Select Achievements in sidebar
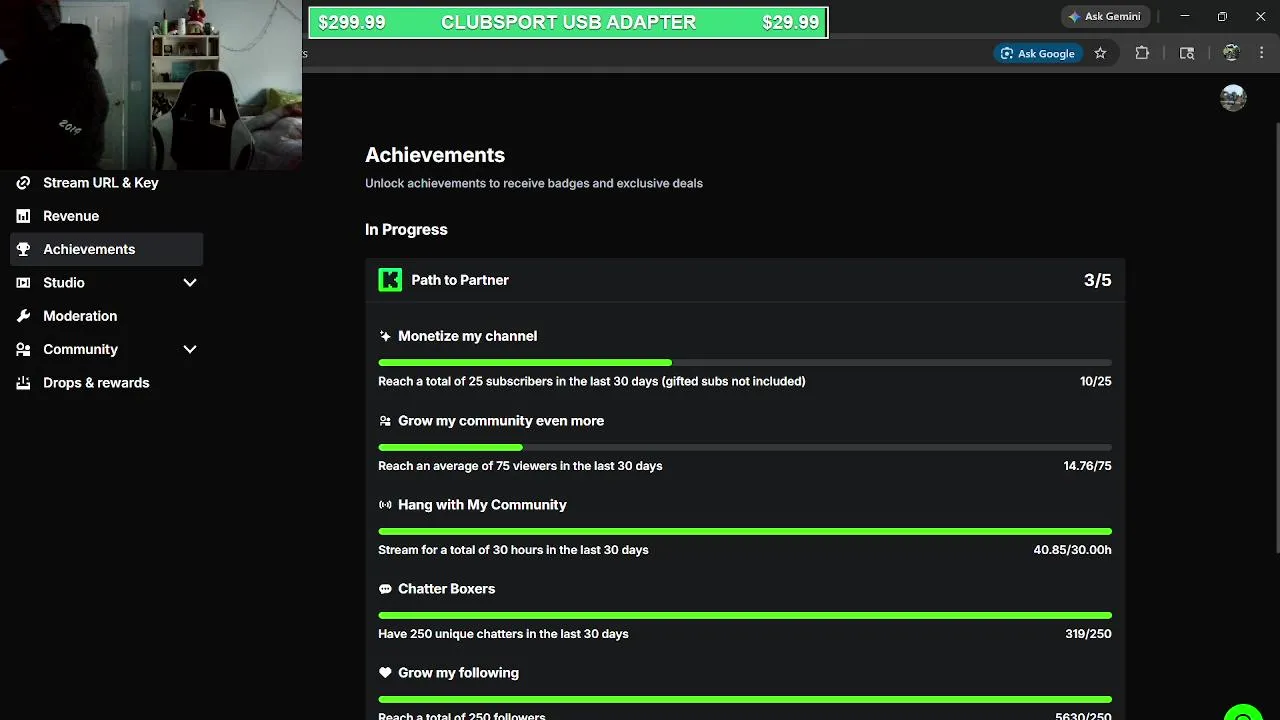 106,249
